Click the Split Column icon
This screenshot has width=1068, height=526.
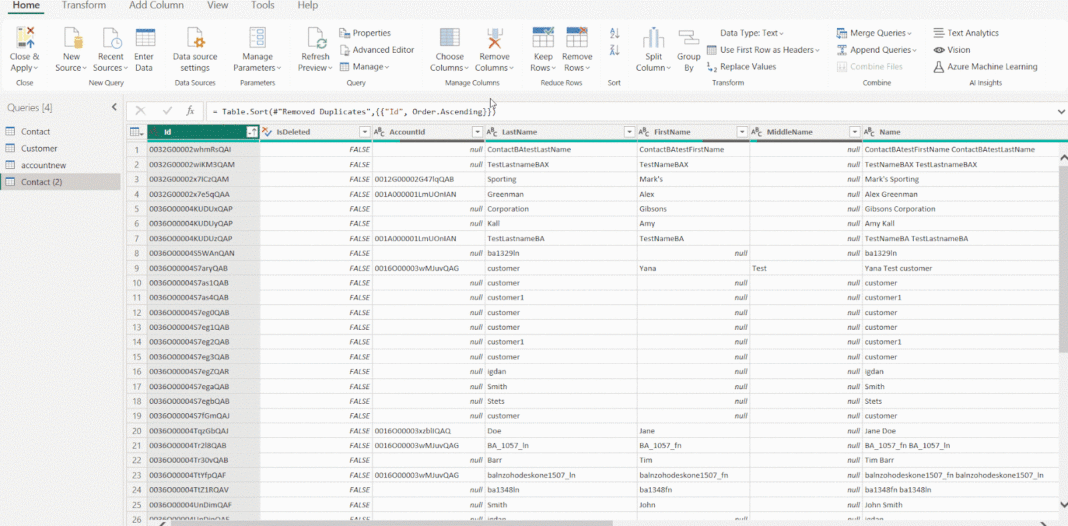coord(652,40)
